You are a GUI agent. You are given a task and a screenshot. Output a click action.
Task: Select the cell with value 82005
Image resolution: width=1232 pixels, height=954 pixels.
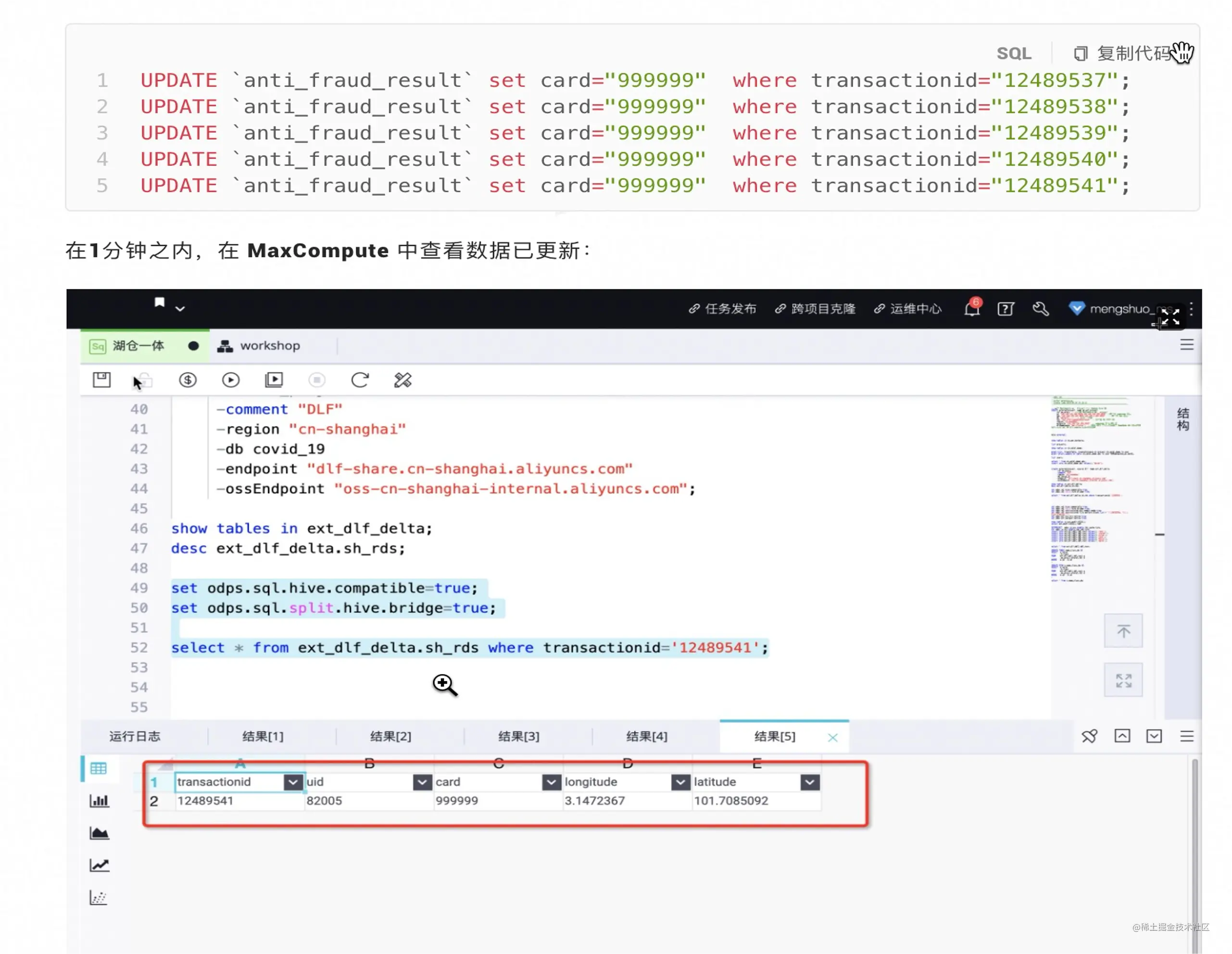point(369,801)
